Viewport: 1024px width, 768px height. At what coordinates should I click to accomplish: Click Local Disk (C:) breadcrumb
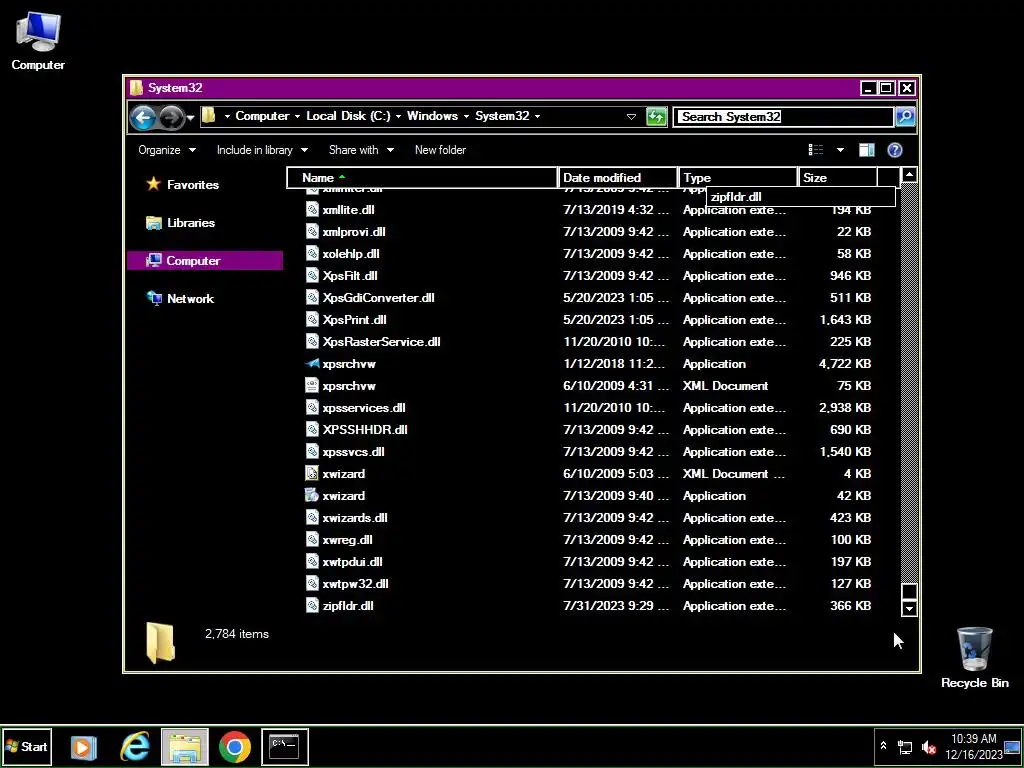tap(348, 116)
